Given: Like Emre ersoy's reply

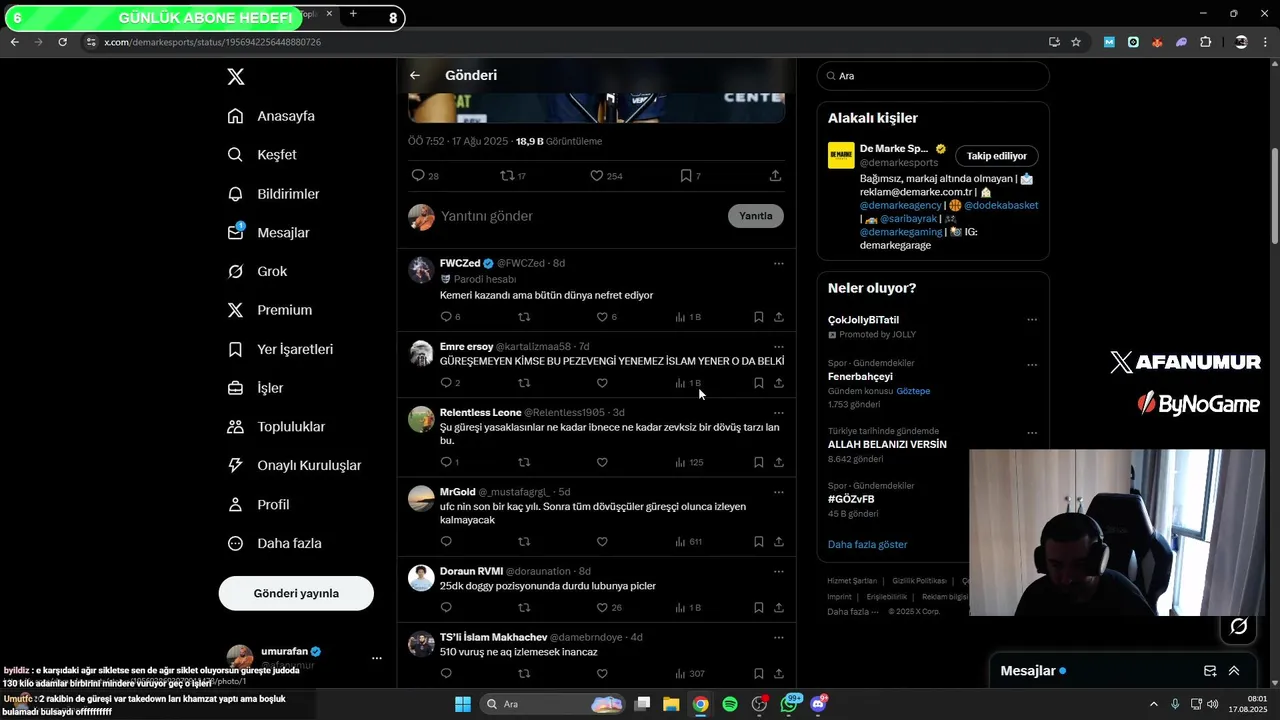Looking at the screenshot, I should (x=602, y=383).
